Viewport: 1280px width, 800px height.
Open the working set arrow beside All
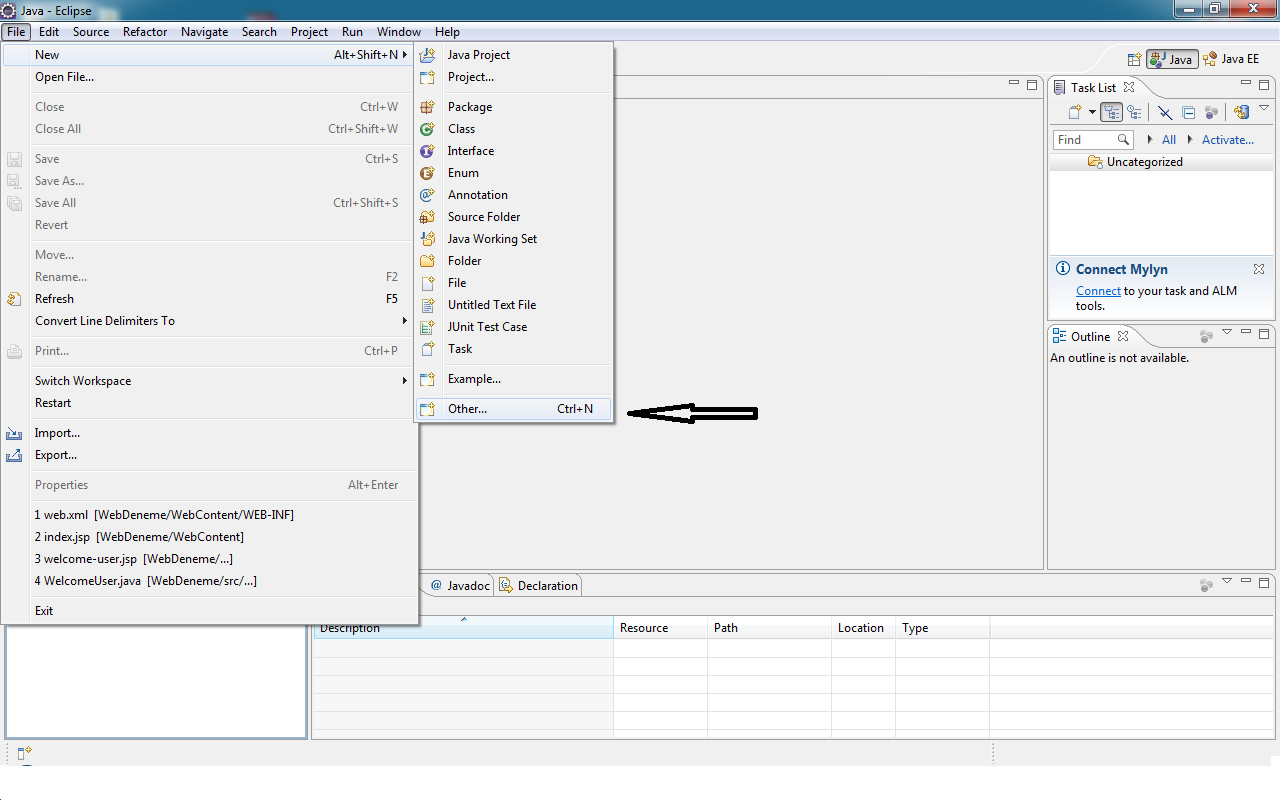click(1150, 140)
